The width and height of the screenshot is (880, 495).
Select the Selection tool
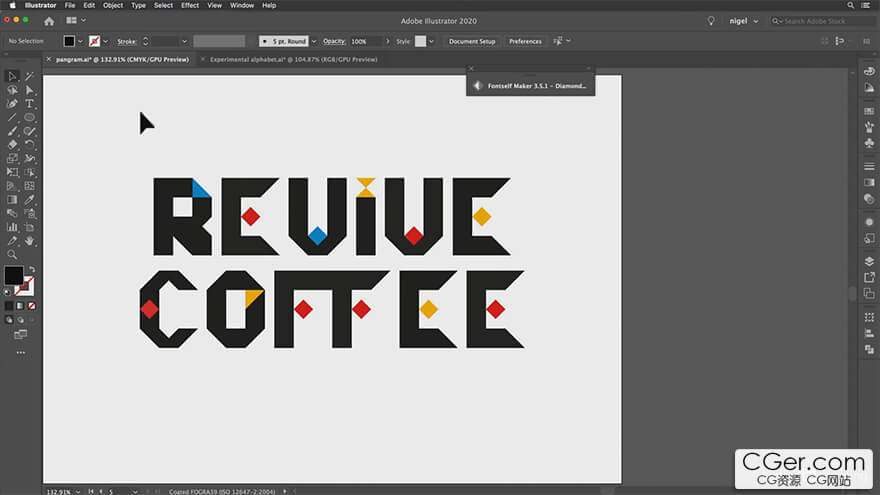click(12, 76)
